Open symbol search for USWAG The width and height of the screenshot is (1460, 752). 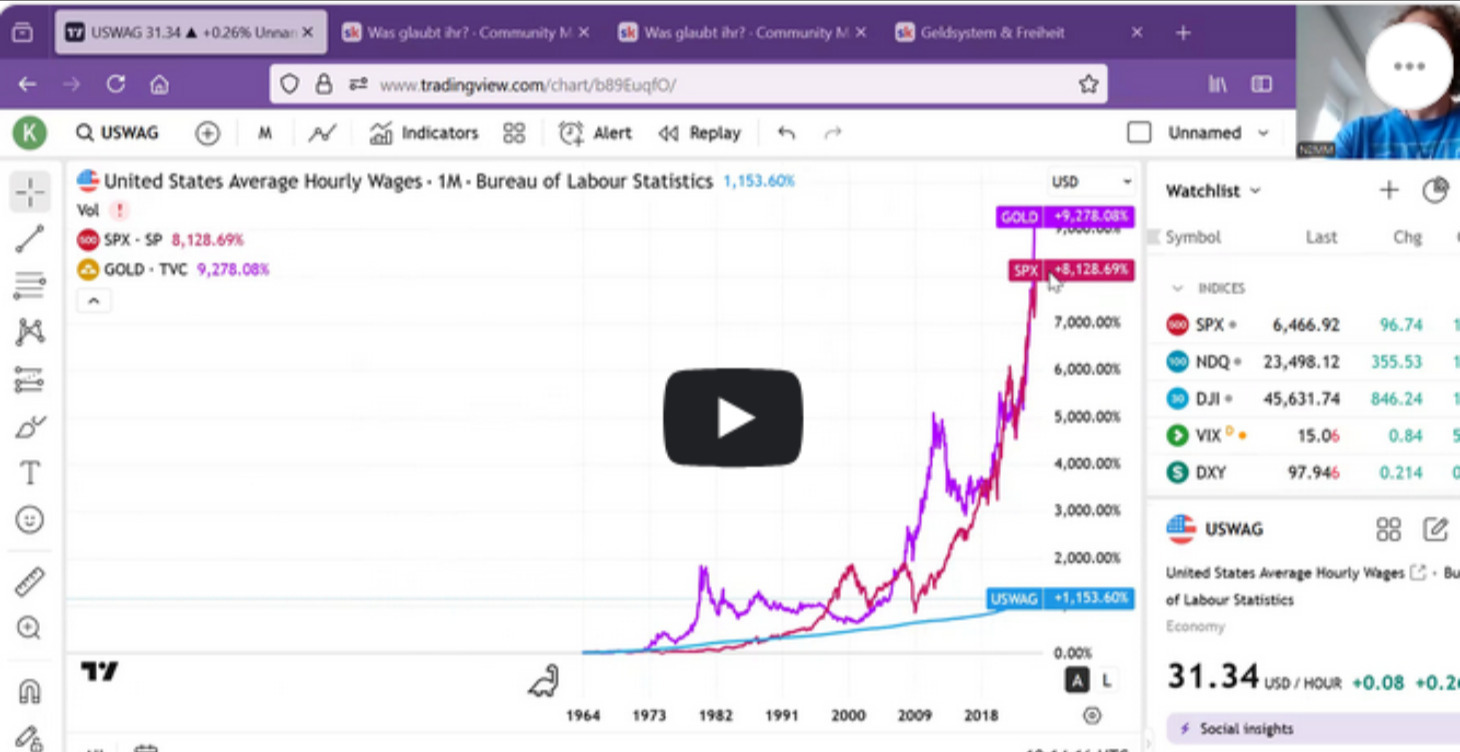point(118,133)
